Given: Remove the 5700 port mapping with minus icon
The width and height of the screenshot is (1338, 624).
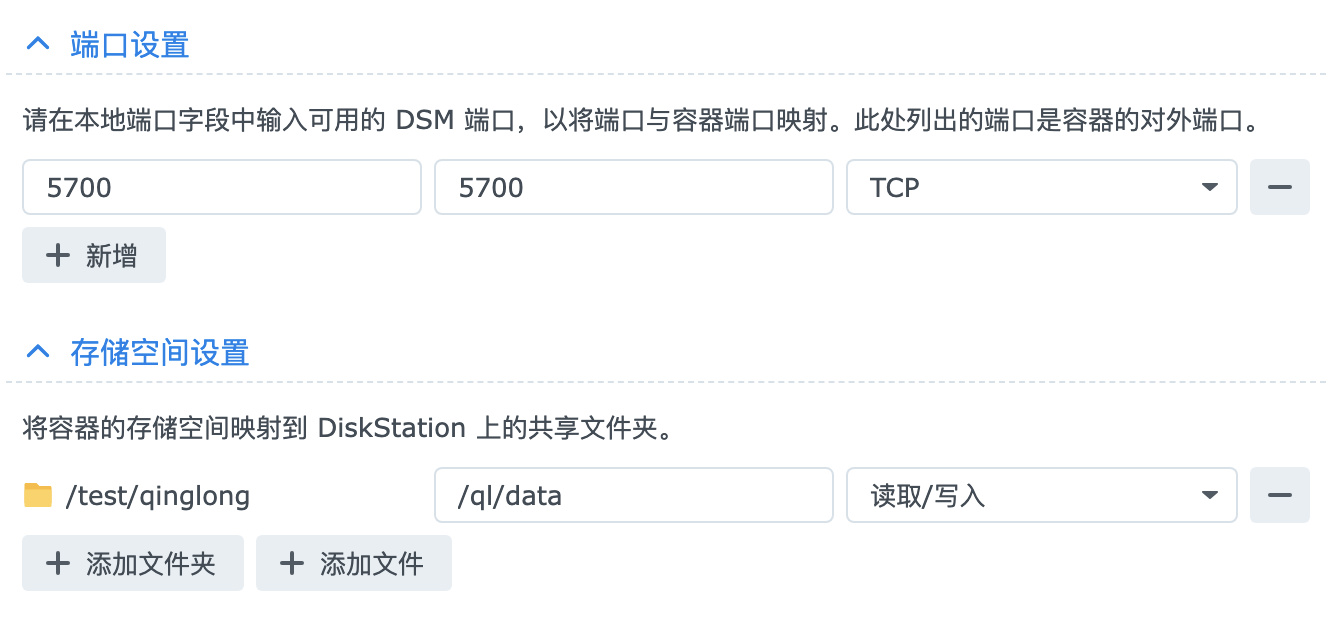Looking at the screenshot, I should (1280, 187).
